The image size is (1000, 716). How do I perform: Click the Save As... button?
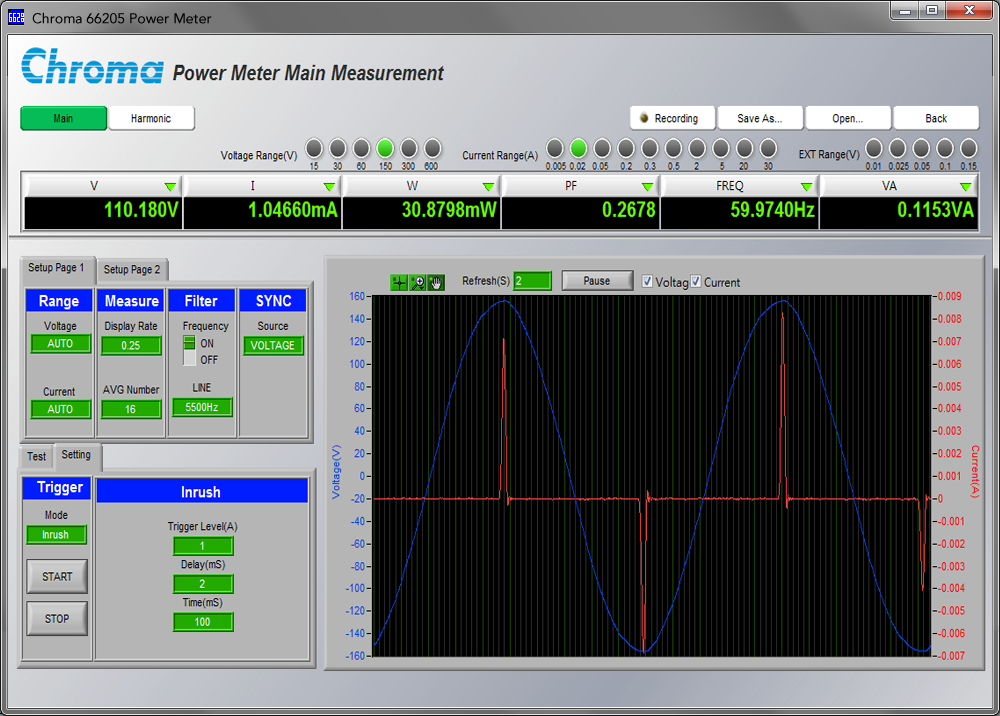pos(760,118)
